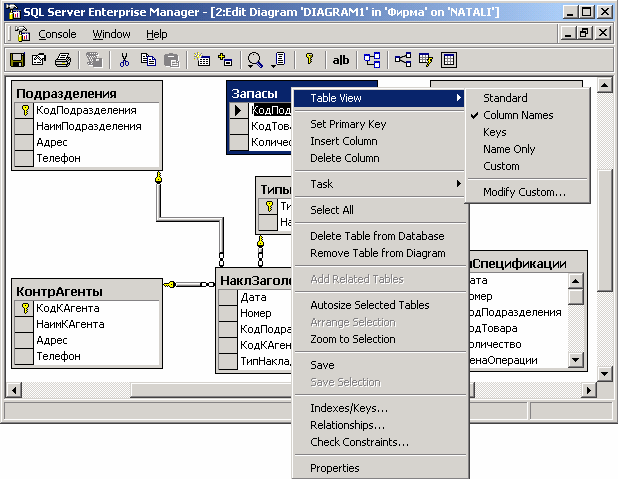Select the checked Column Names view

518,115
